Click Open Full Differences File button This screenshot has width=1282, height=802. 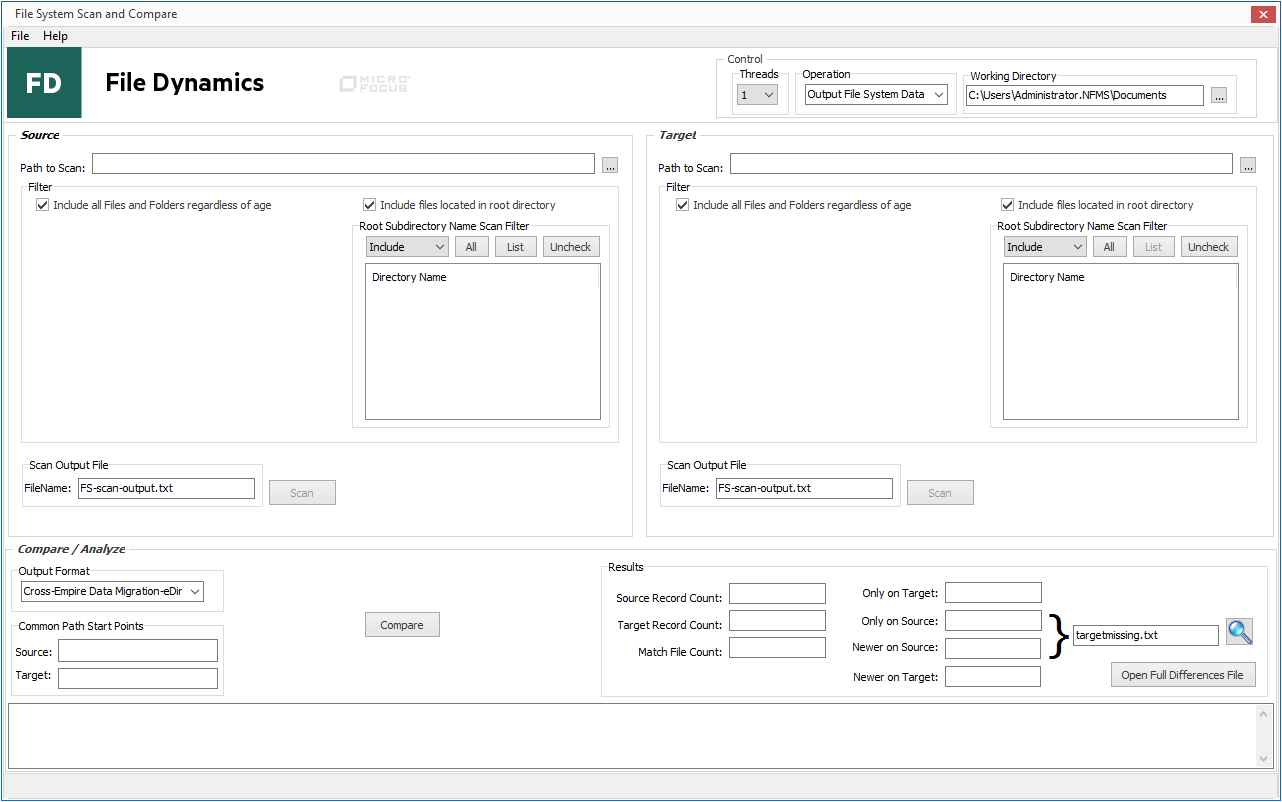1182,675
